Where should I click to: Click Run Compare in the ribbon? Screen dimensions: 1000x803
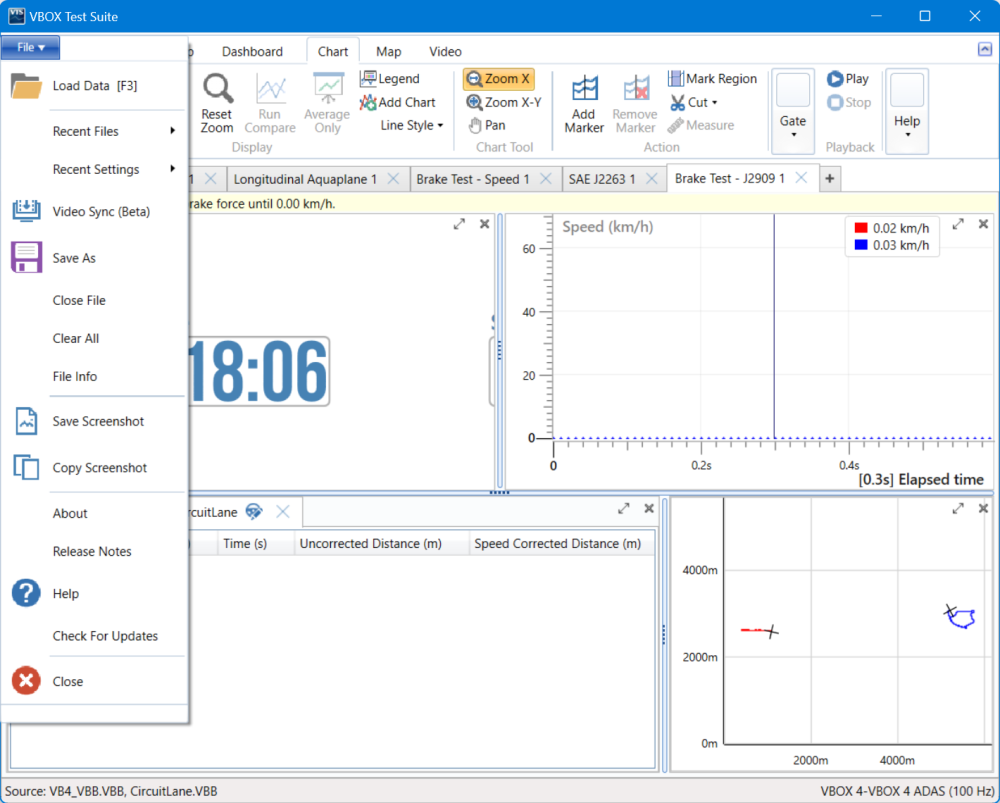(x=270, y=103)
